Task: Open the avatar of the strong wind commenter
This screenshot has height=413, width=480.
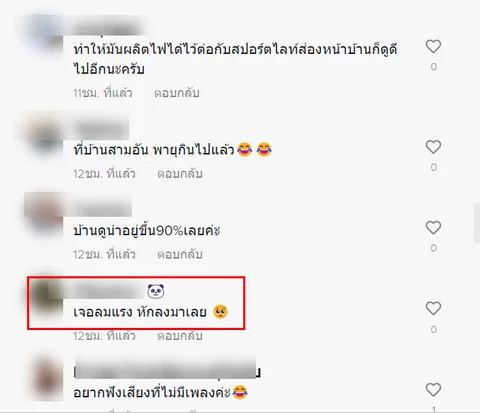Action: (45, 297)
